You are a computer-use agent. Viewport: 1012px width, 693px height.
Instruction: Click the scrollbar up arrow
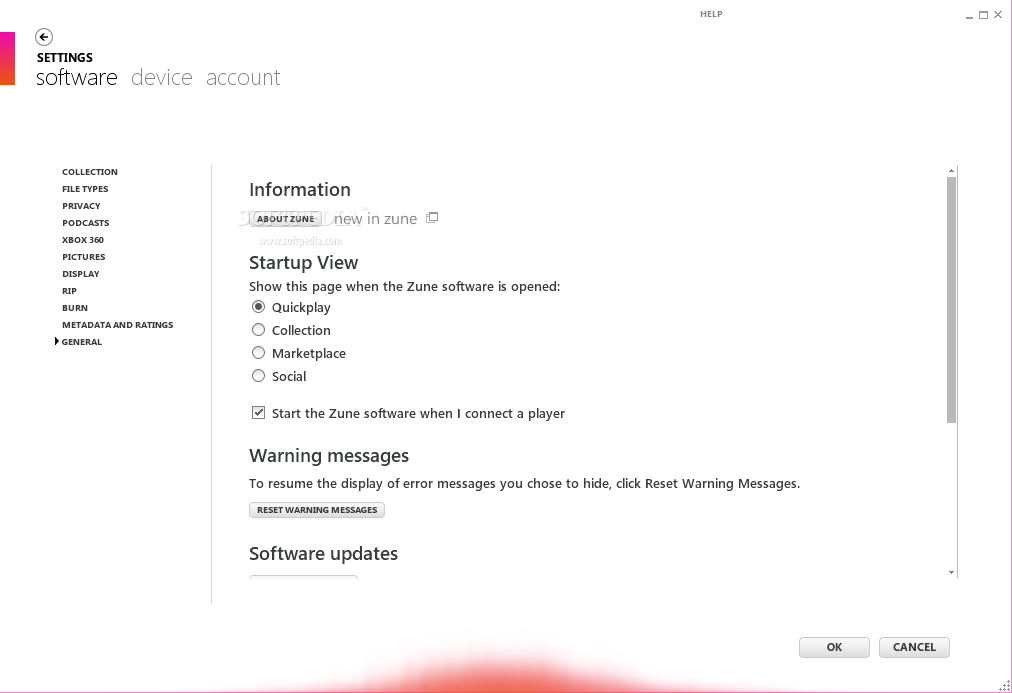pos(951,171)
